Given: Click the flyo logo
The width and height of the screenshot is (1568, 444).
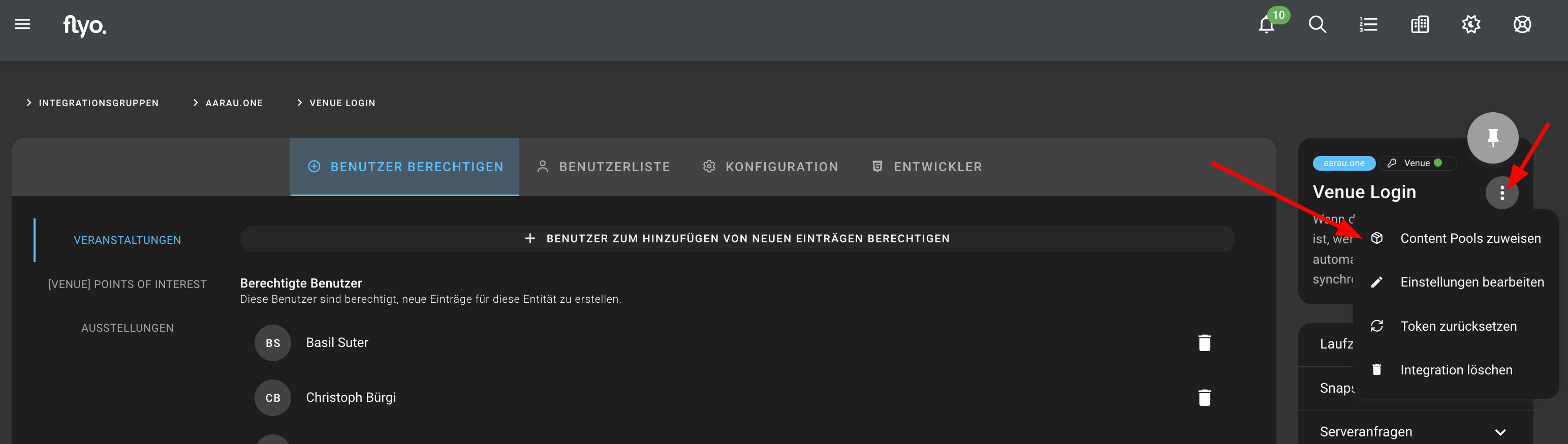Looking at the screenshot, I should point(85,25).
